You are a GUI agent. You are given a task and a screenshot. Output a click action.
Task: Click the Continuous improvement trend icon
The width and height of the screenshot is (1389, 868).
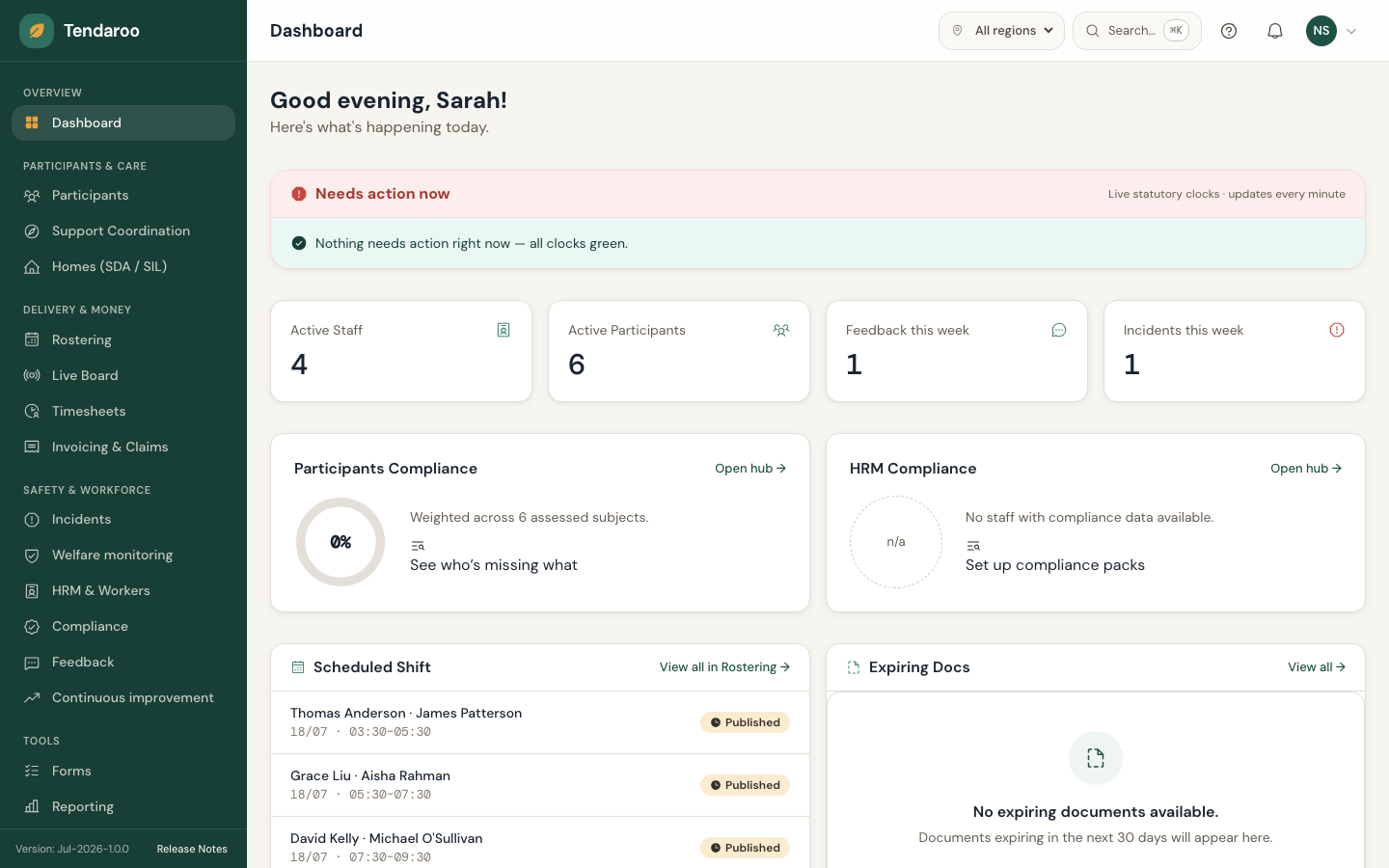click(x=32, y=697)
